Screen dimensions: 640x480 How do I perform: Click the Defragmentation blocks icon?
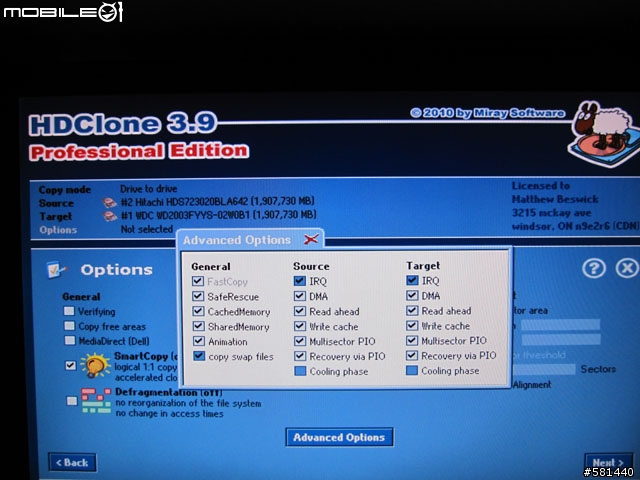tap(96, 400)
